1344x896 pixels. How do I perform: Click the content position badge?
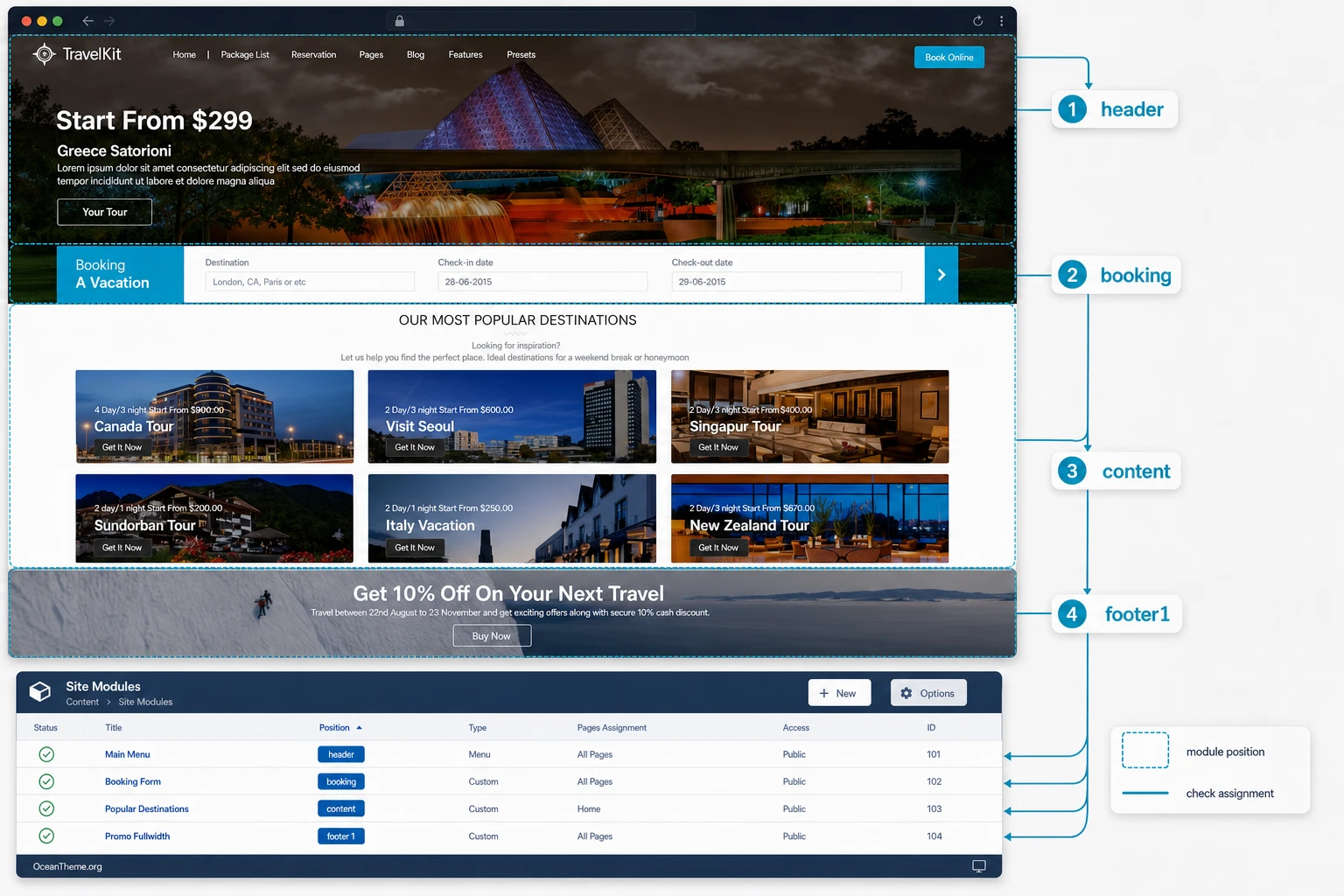coord(341,808)
